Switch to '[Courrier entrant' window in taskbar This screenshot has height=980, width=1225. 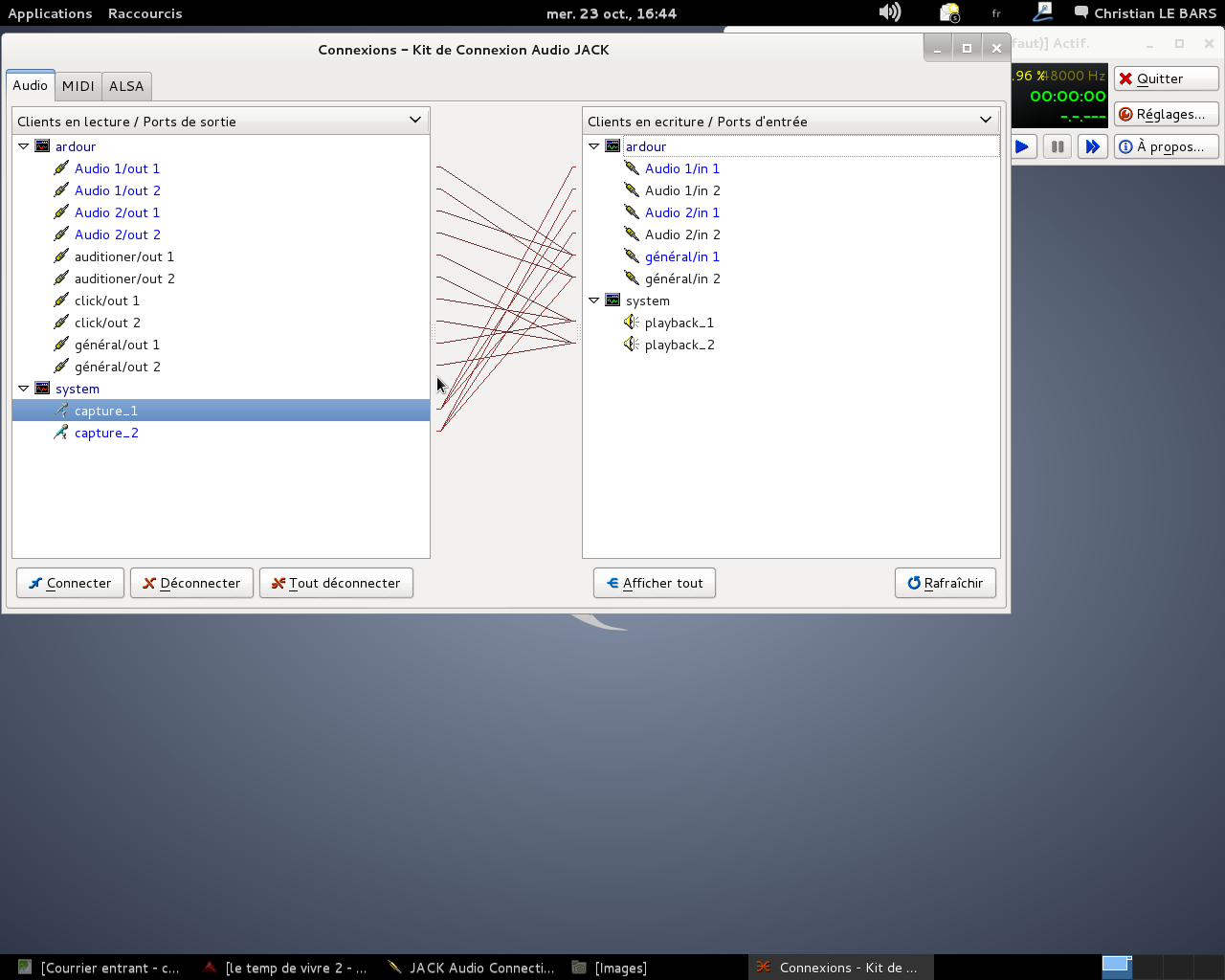coord(99,968)
